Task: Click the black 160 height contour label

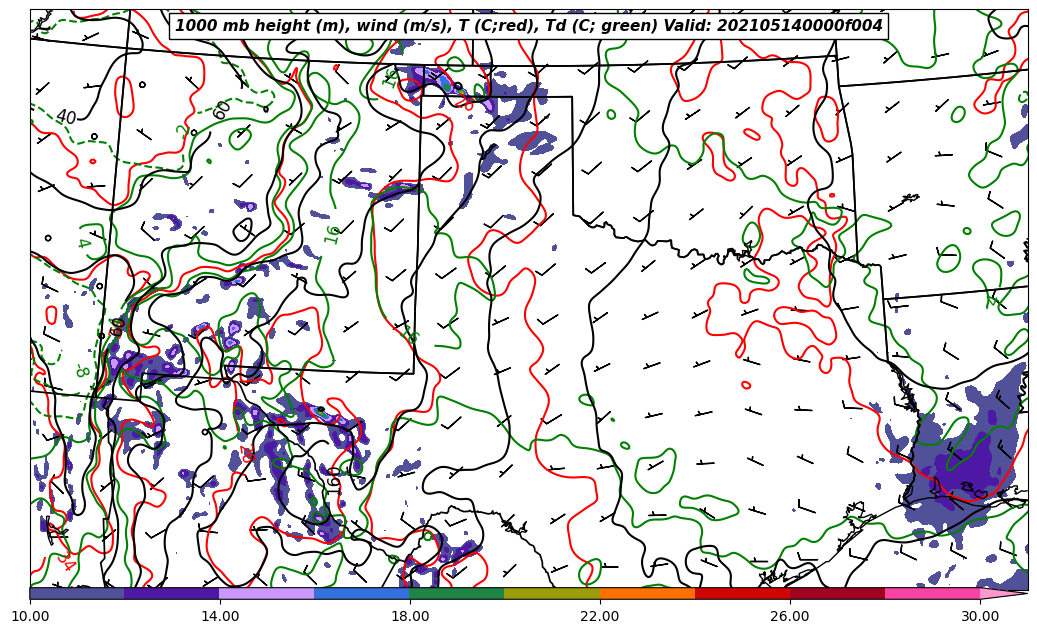Action: 333,481
